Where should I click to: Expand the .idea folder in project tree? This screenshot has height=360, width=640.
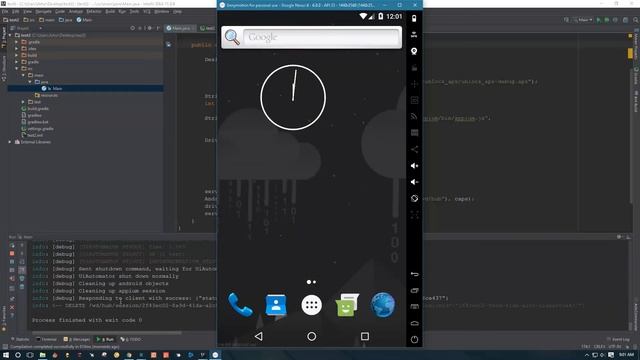pos(17,49)
